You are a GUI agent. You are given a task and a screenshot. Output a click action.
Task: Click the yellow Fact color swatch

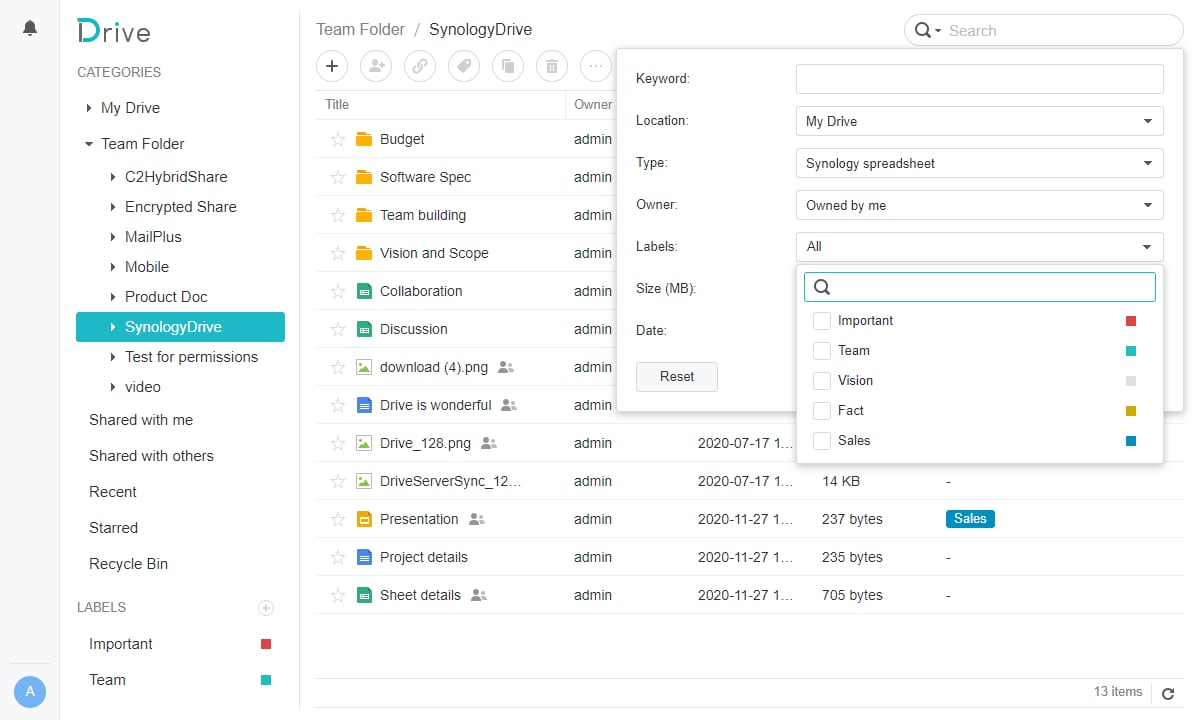[x=1131, y=411]
